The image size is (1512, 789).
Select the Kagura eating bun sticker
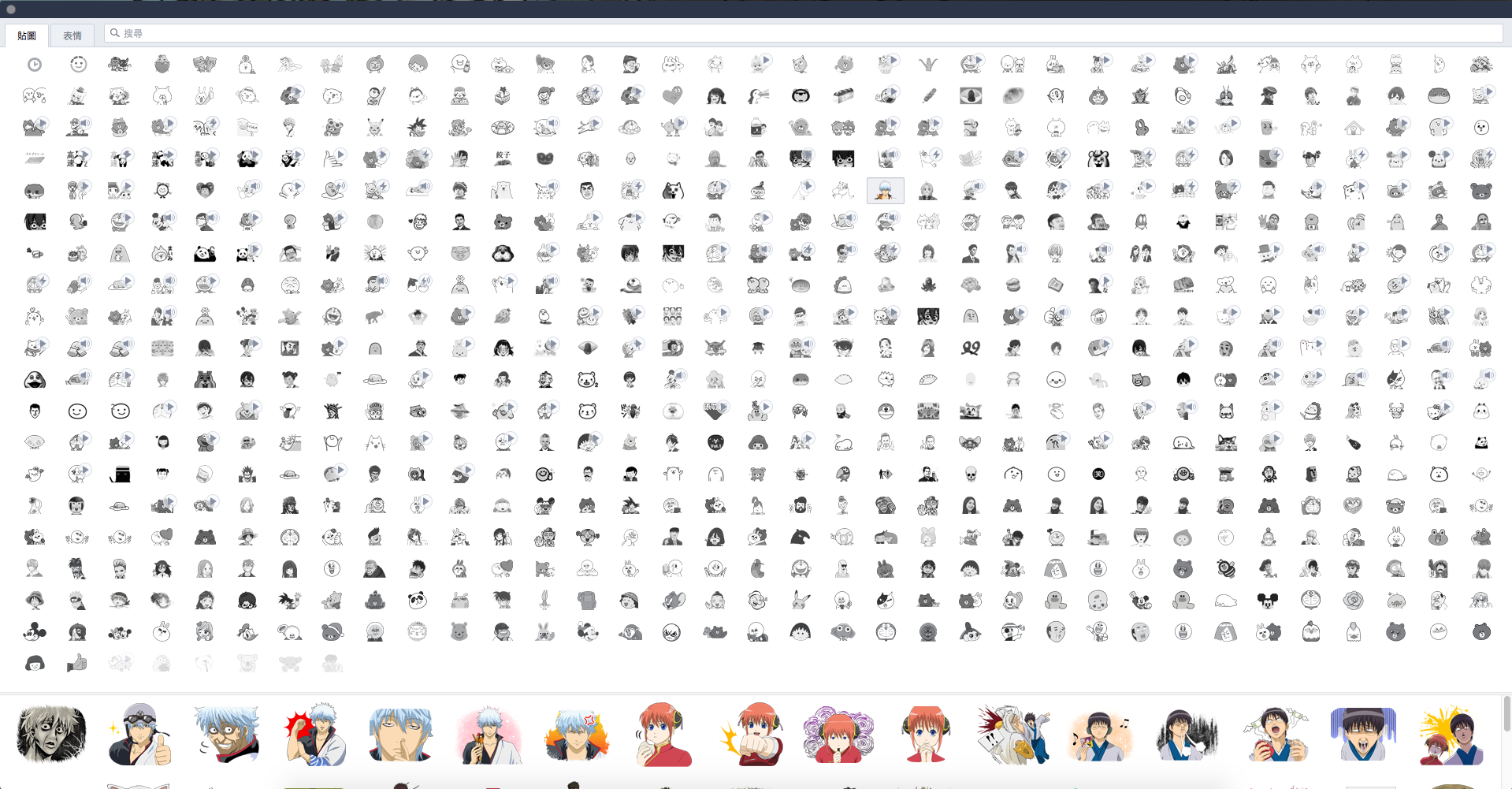point(663,735)
